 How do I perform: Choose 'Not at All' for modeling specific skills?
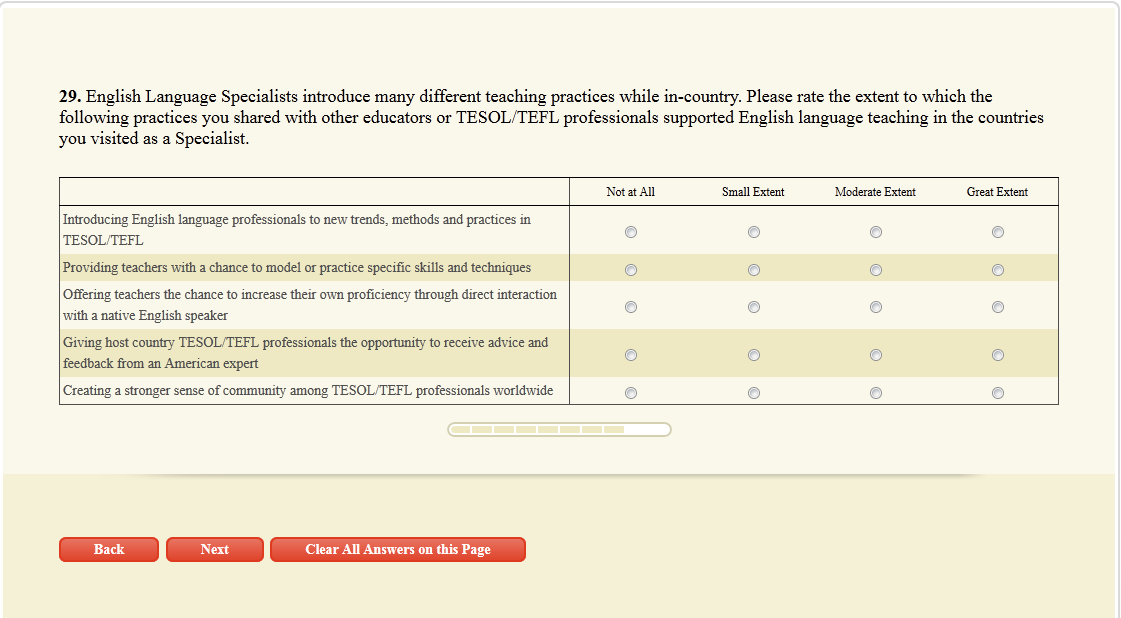(x=631, y=270)
